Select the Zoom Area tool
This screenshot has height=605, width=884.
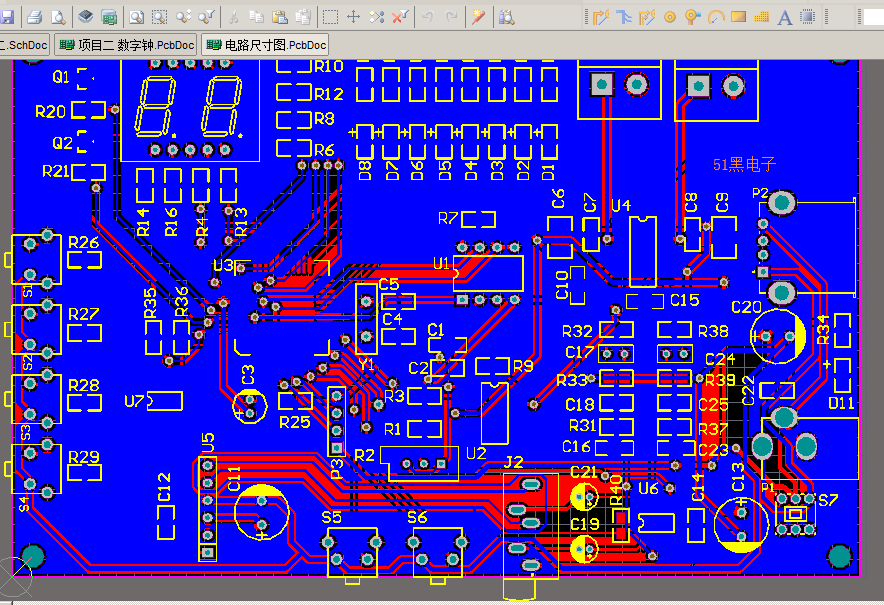(x=160, y=17)
